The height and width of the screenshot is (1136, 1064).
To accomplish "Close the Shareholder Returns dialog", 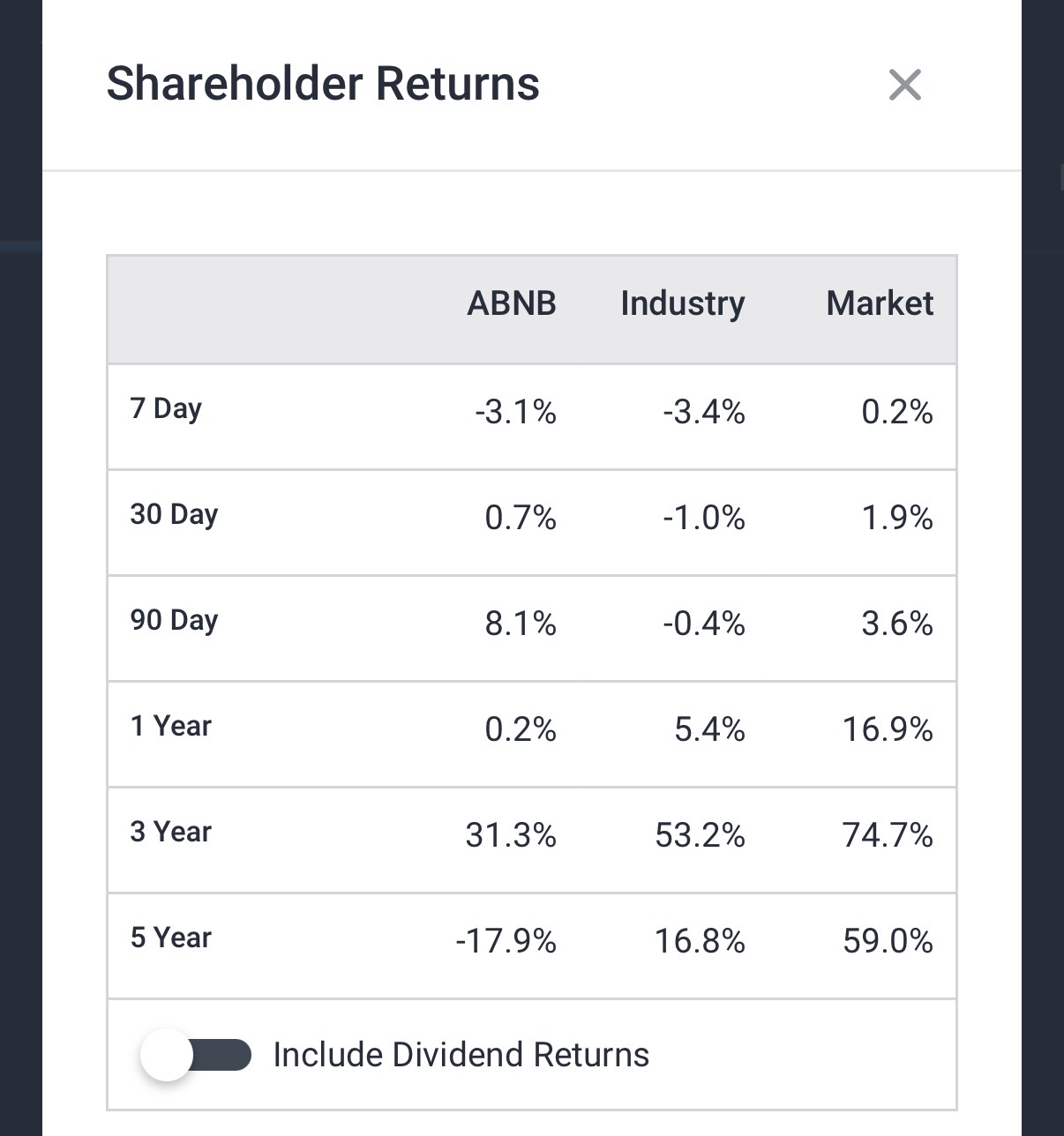I will (x=904, y=86).
